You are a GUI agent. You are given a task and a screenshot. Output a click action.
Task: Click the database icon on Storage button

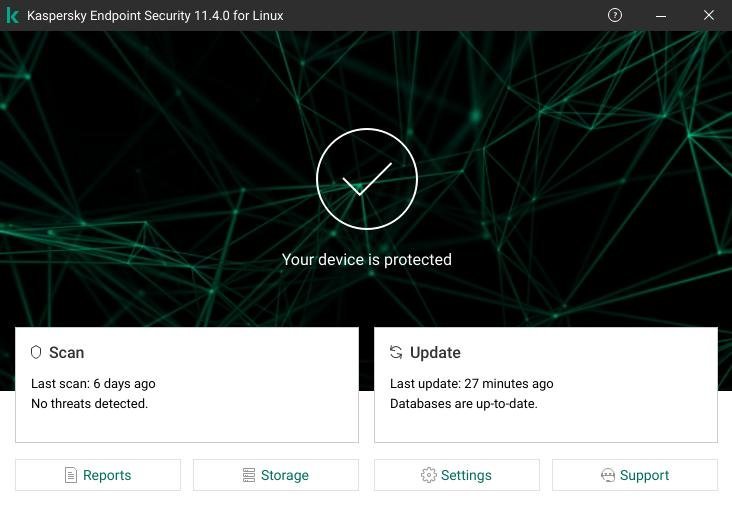point(248,475)
